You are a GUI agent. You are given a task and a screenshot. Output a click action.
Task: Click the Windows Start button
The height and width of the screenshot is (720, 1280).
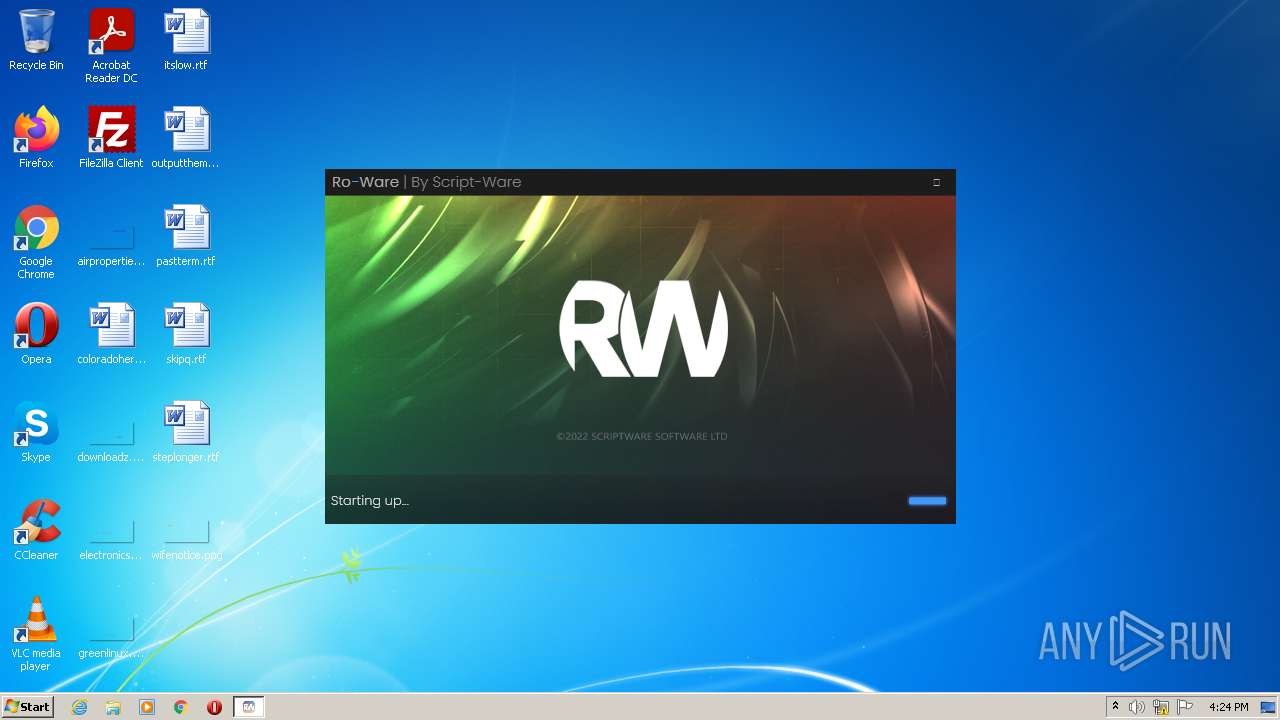click(x=27, y=706)
